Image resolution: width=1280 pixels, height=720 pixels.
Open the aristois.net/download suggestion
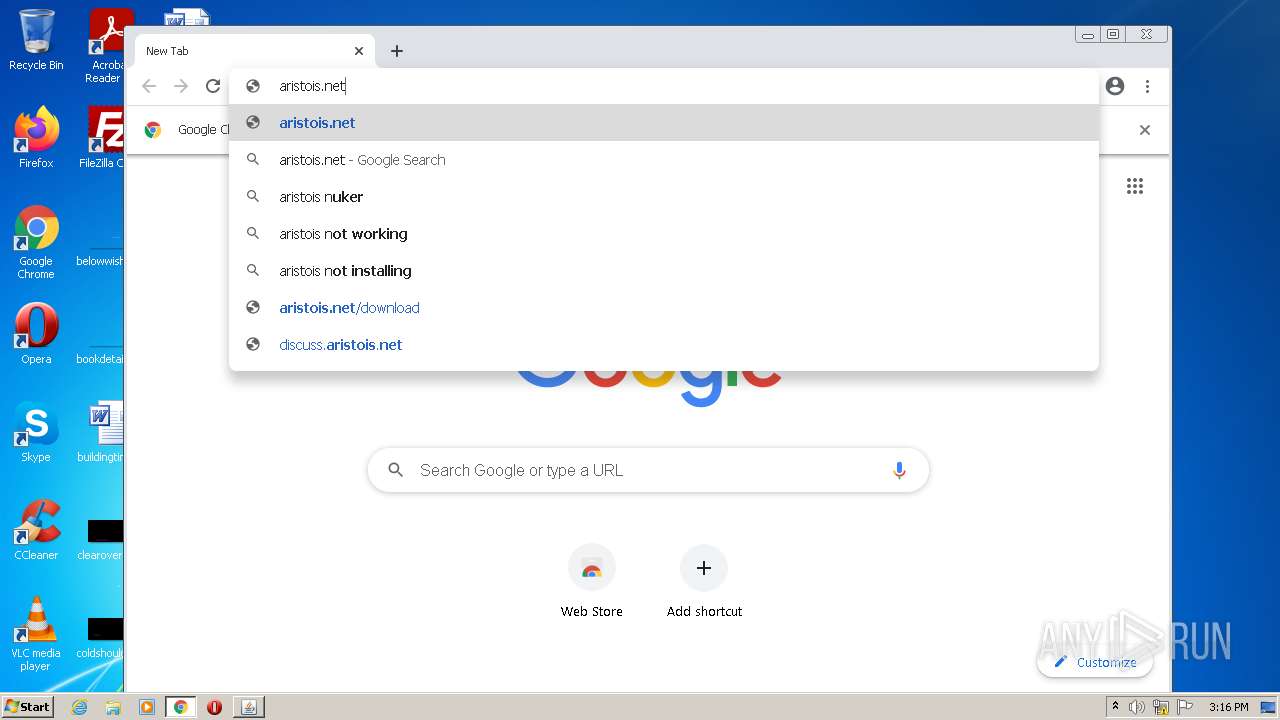point(664,308)
